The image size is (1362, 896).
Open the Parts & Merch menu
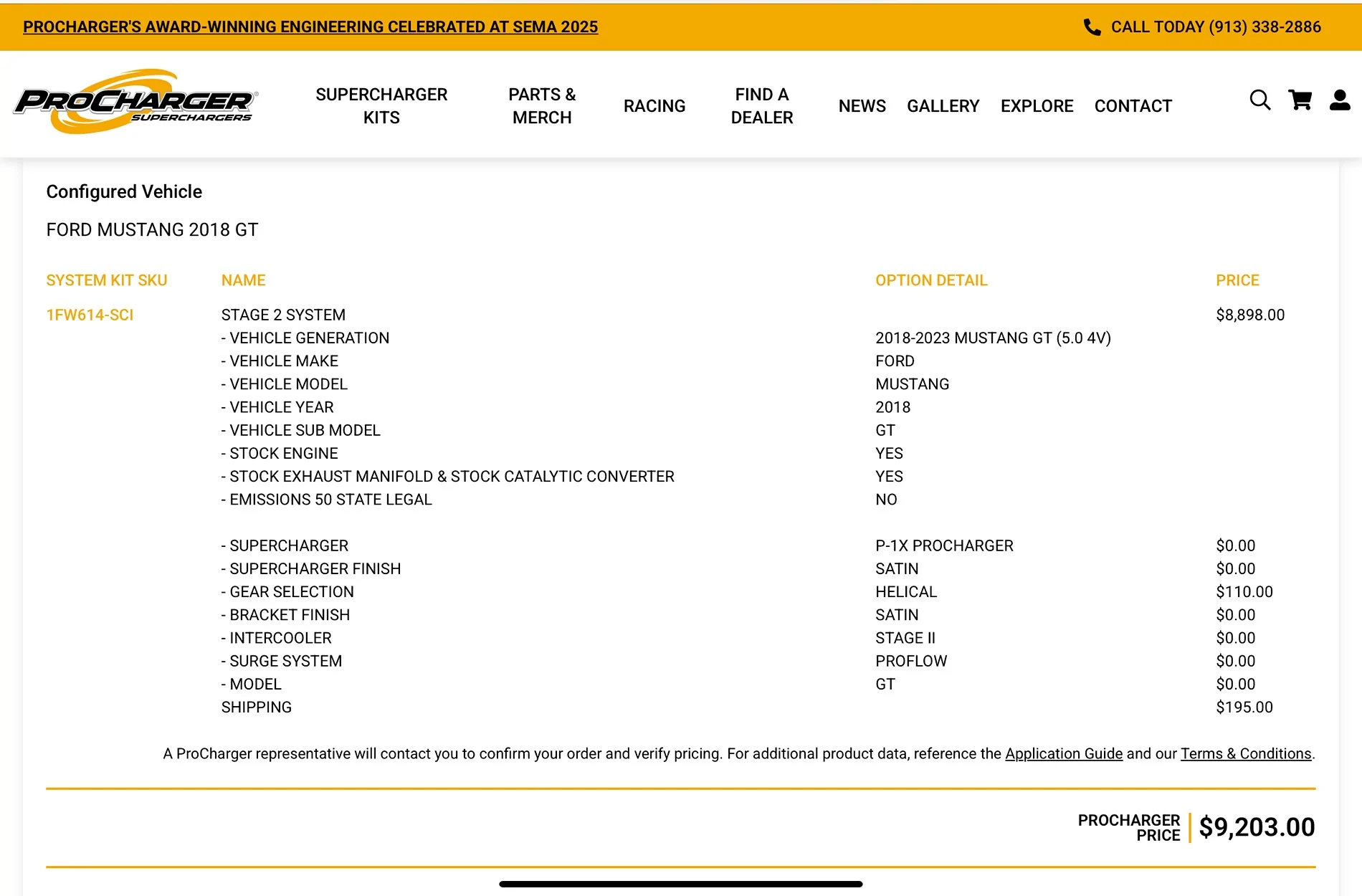pos(542,106)
